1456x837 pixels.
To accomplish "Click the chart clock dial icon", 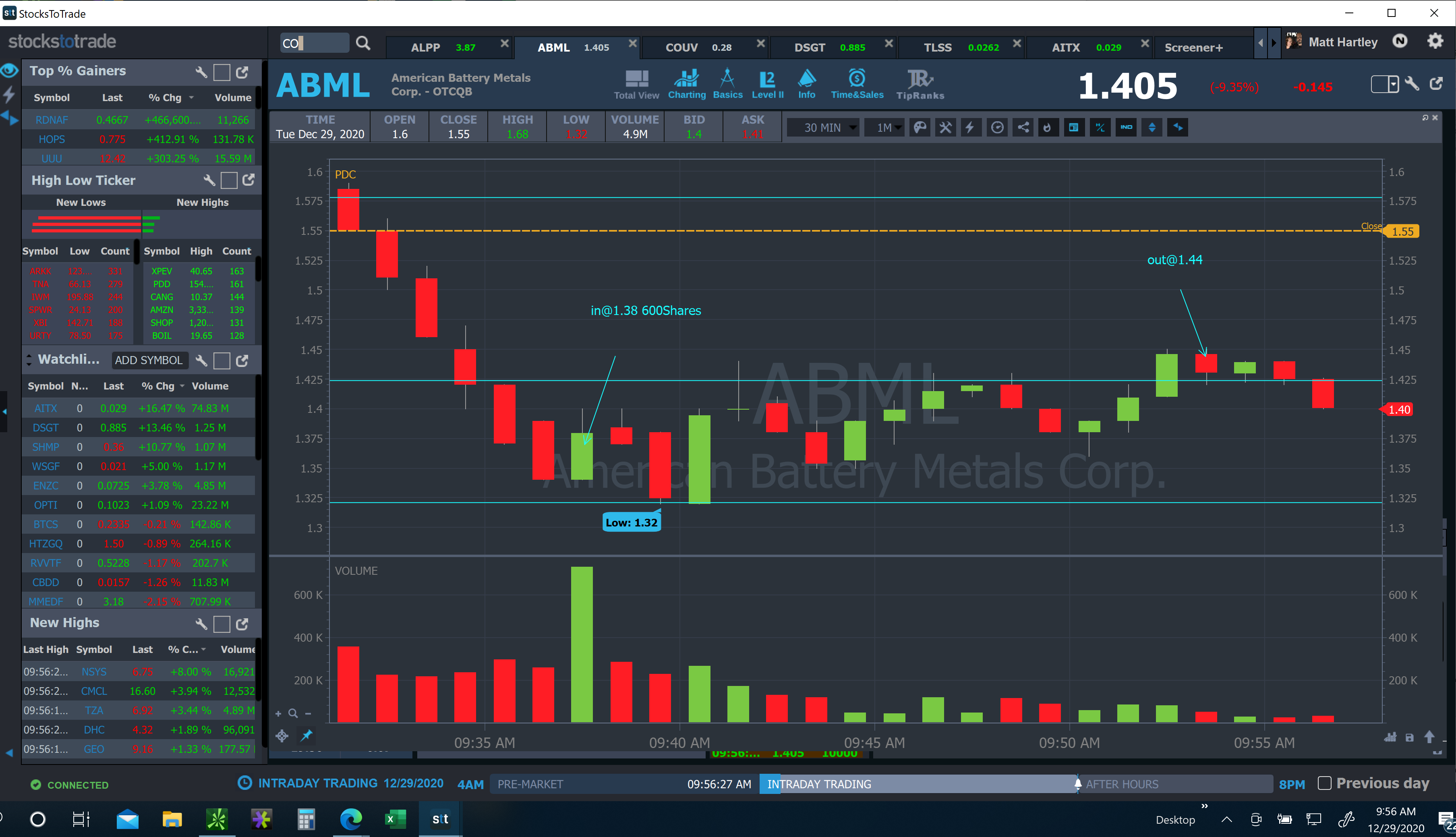I will [997, 128].
